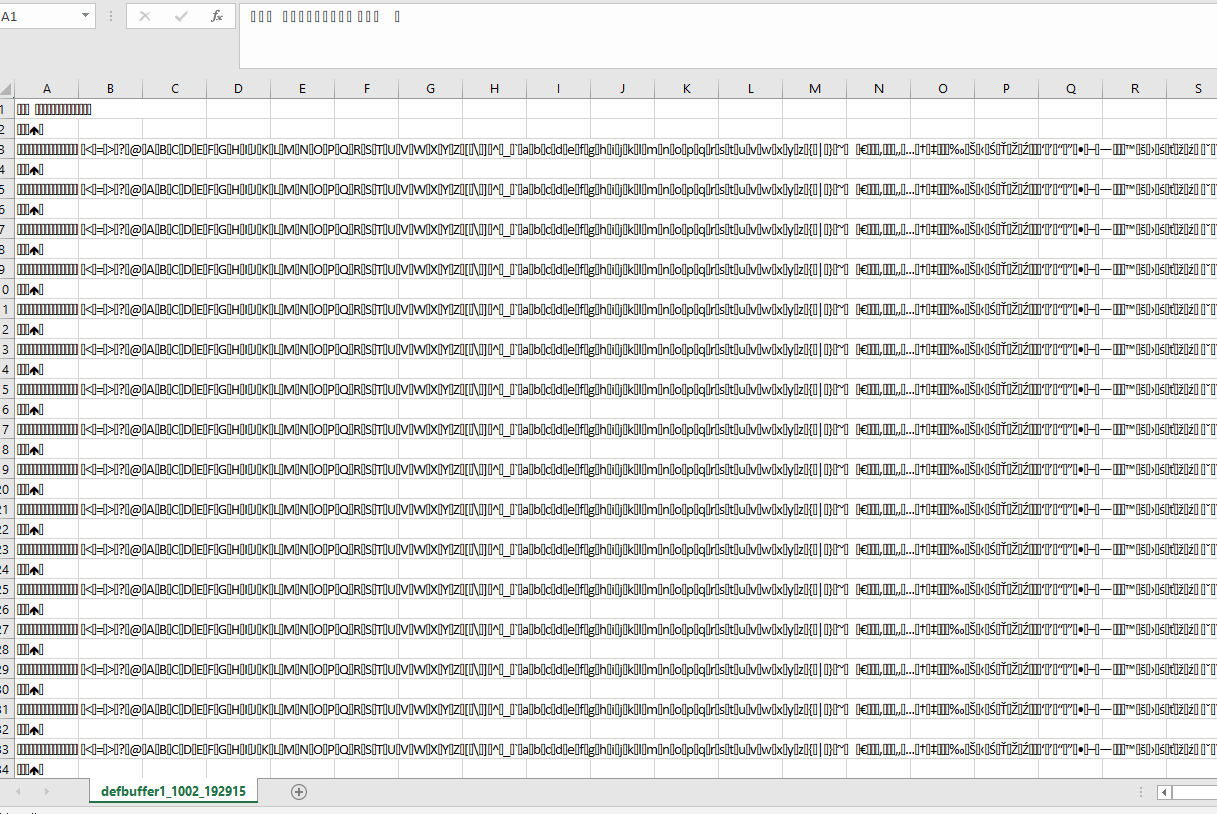Click the Select All corner triangle

coord(6,89)
